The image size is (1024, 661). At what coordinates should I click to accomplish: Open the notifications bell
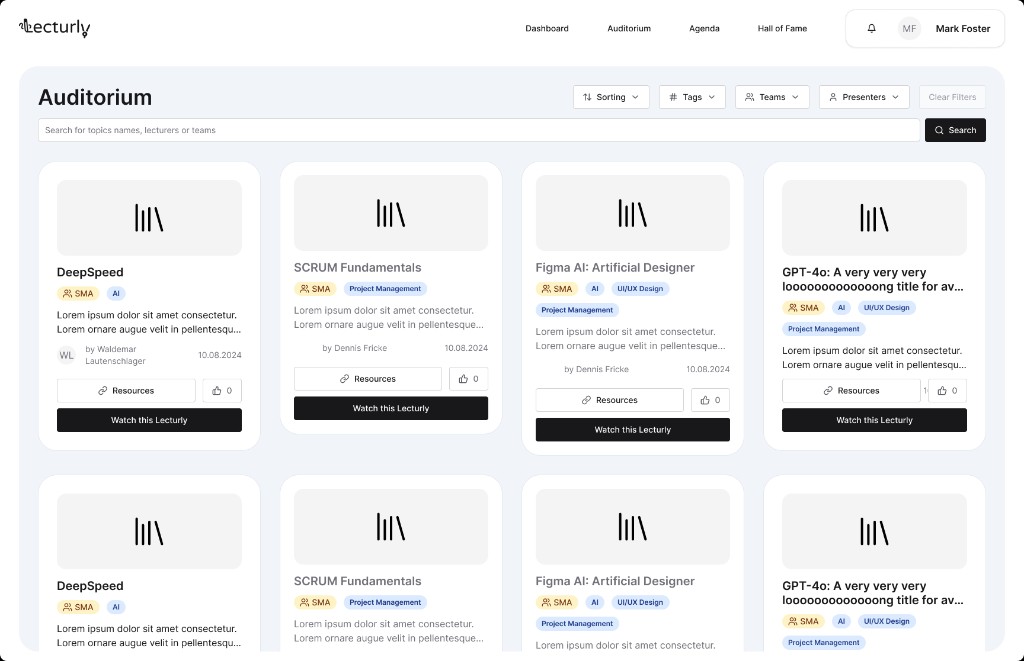tap(871, 29)
